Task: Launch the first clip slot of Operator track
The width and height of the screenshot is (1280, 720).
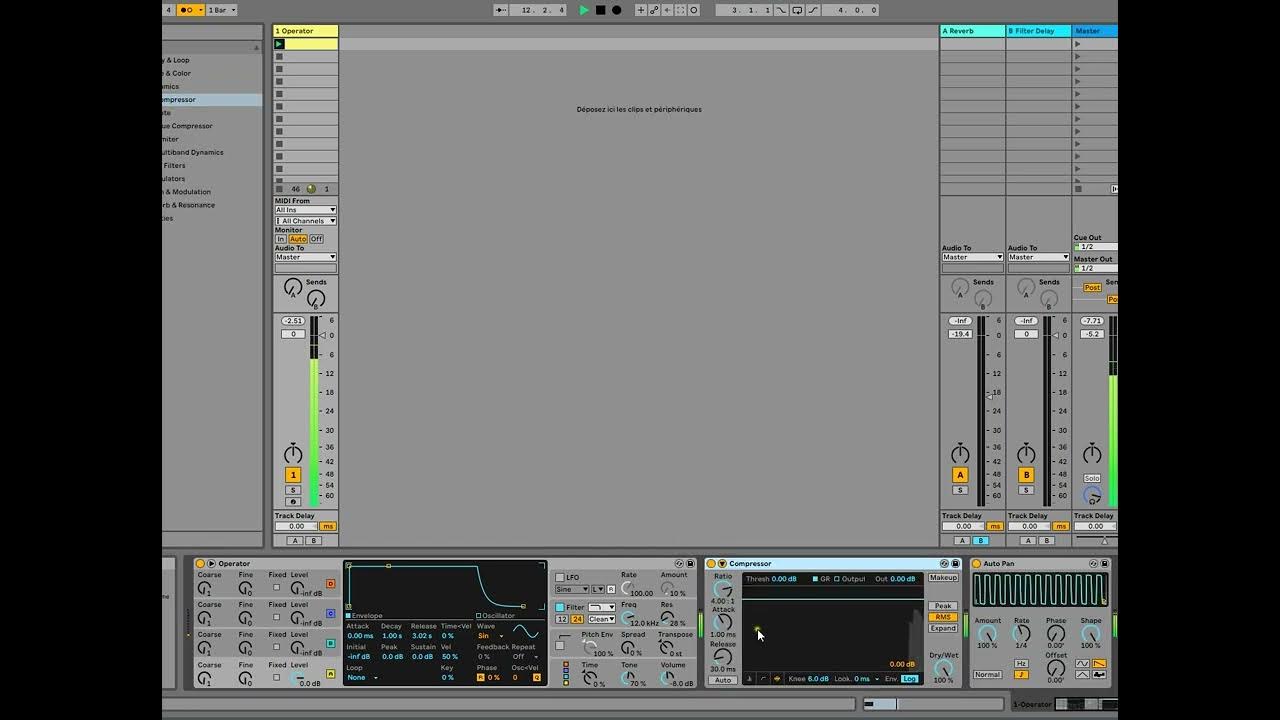Action: pyautogui.click(x=279, y=44)
